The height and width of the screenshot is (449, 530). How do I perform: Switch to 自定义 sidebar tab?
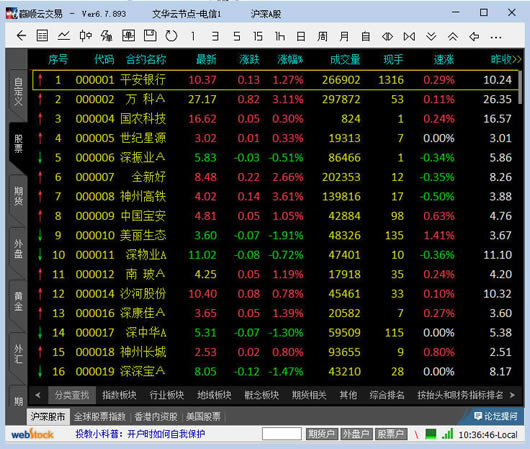click(17, 92)
